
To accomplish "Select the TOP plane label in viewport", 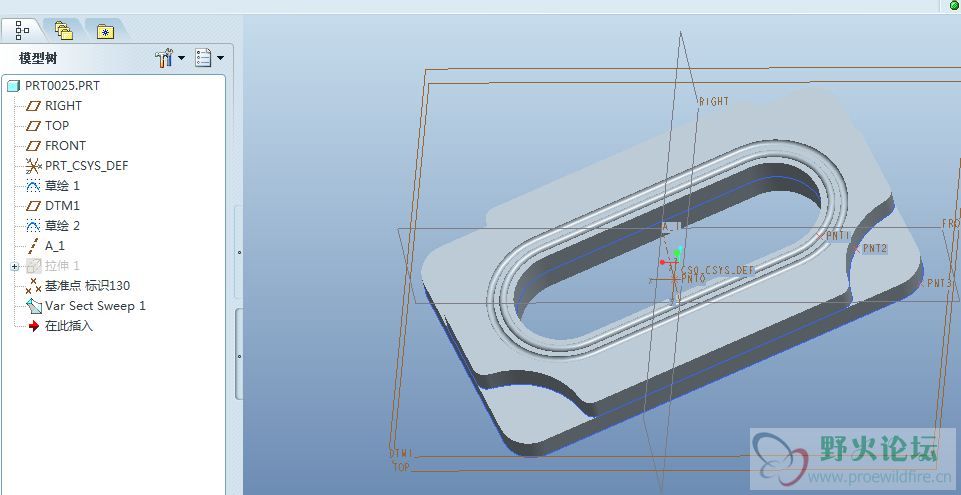I will click(401, 467).
